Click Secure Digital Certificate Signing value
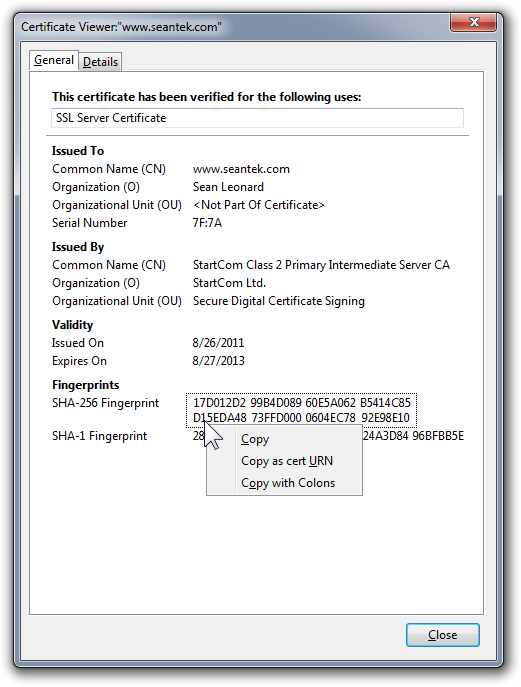This screenshot has width=521, height=687. click(x=279, y=301)
